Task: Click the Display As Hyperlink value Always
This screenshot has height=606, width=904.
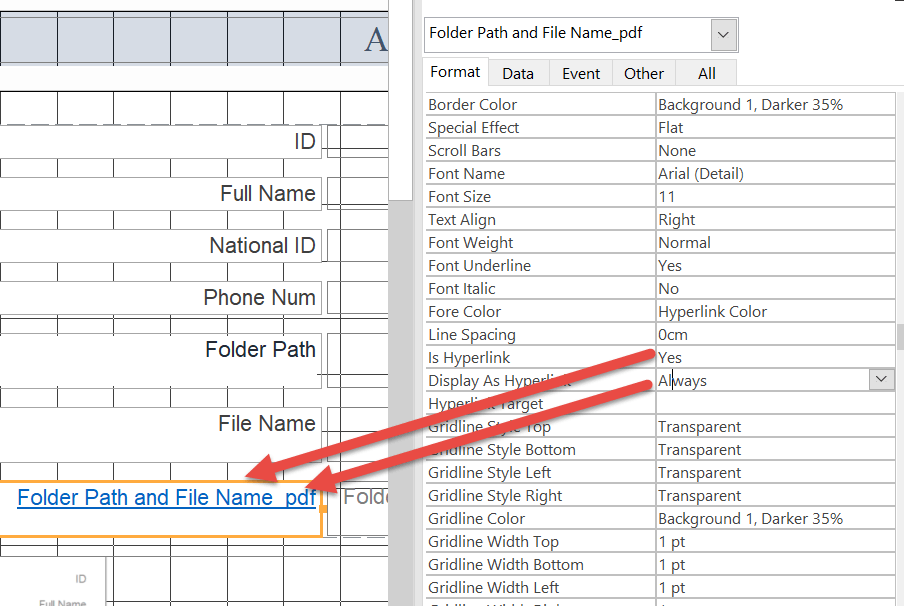Action: pos(762,381)
